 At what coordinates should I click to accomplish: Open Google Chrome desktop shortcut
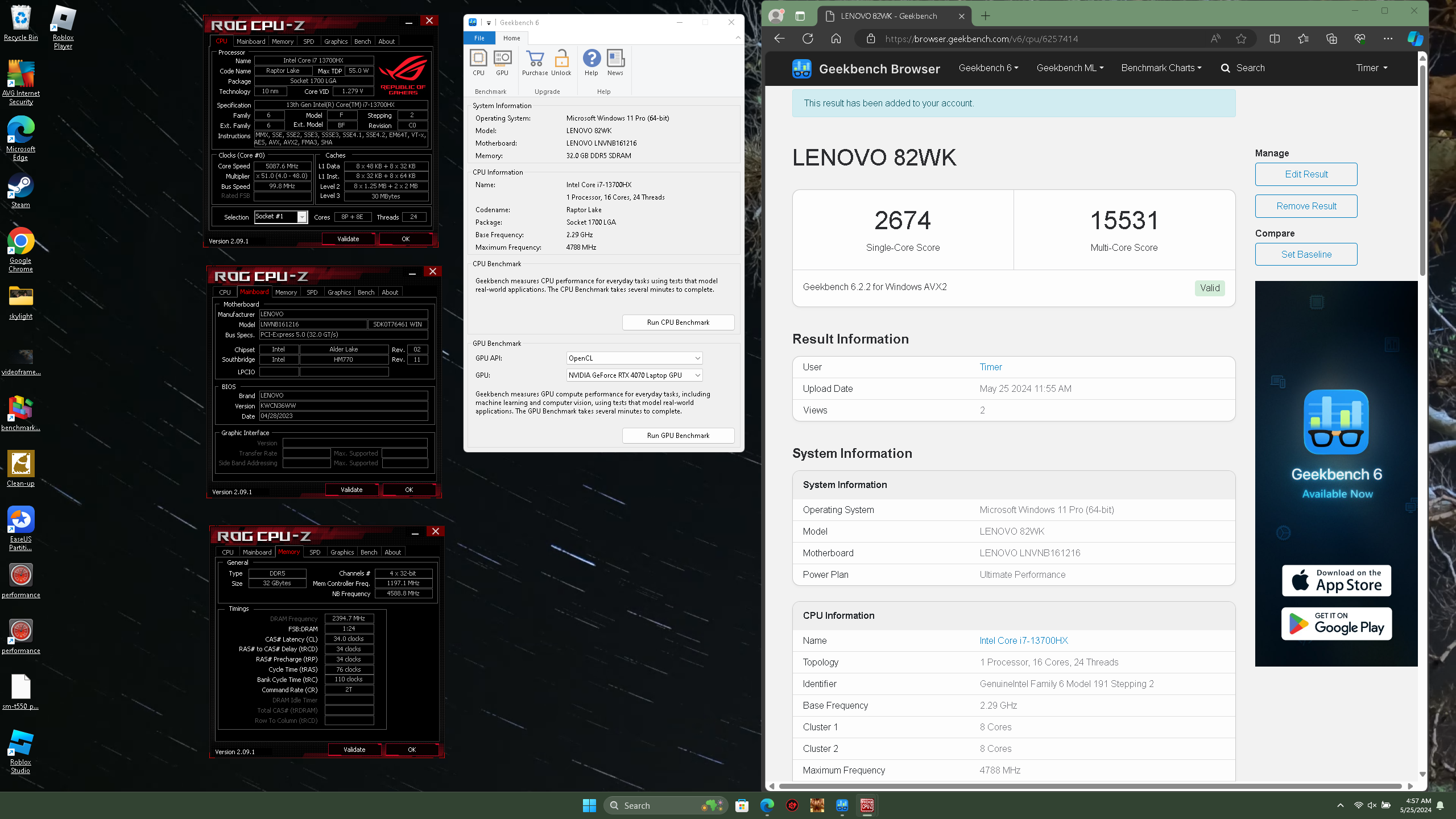[x=21, y=250]
